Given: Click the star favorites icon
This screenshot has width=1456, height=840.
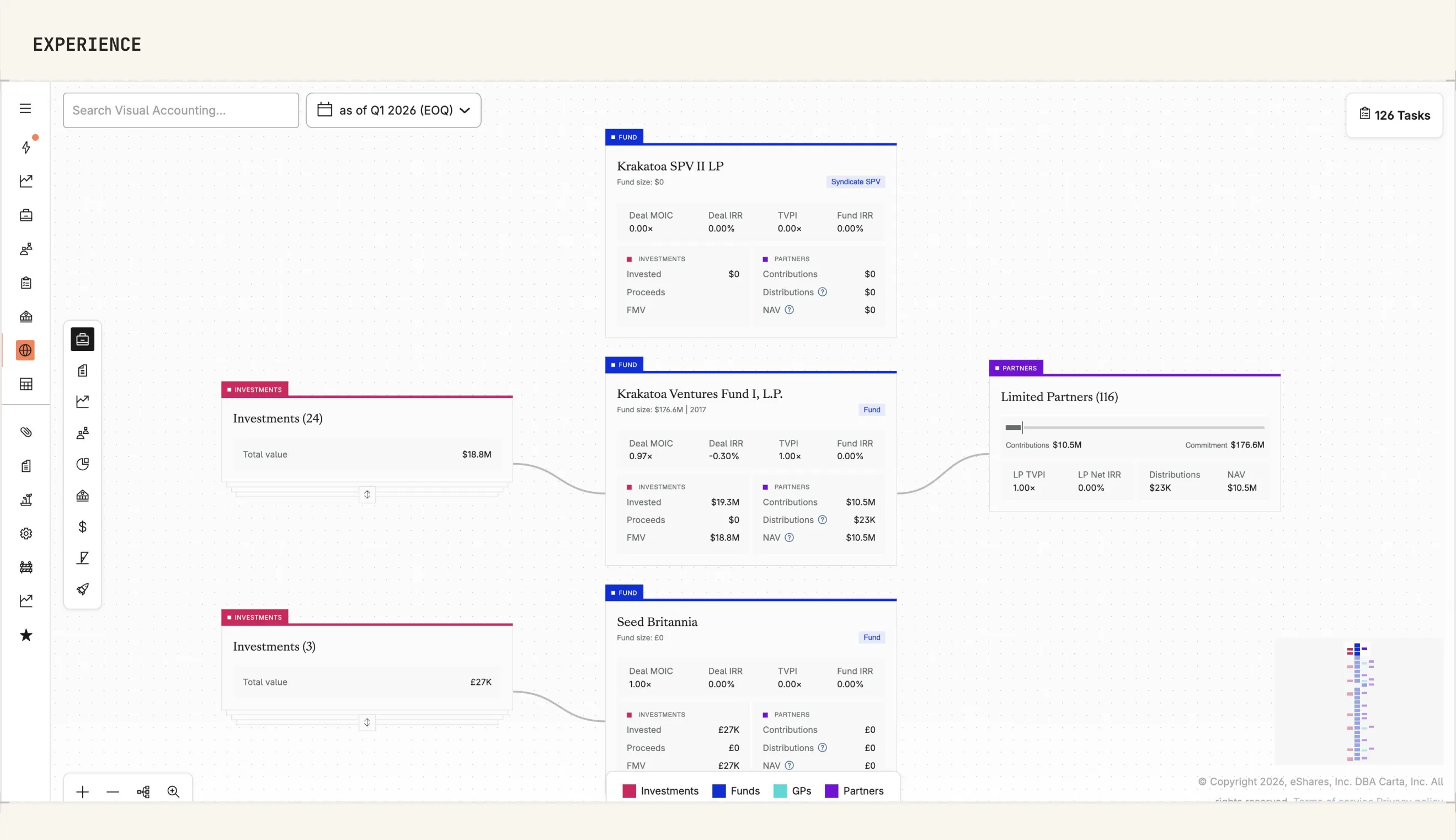Looking at the screenshot, I should coord(26,635).
